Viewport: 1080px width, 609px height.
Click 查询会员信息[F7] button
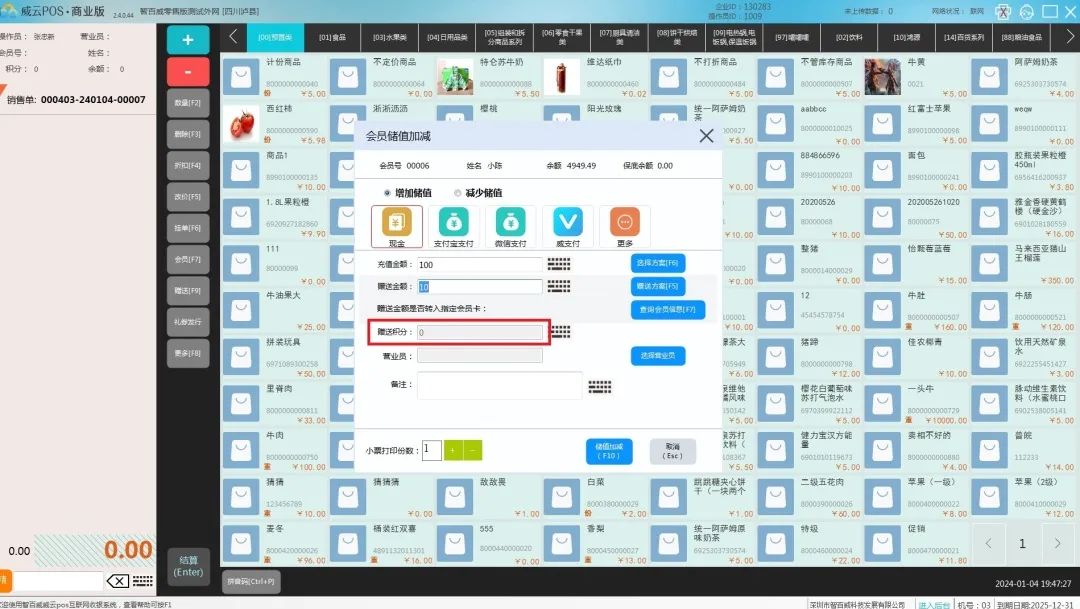click(668, 310)
